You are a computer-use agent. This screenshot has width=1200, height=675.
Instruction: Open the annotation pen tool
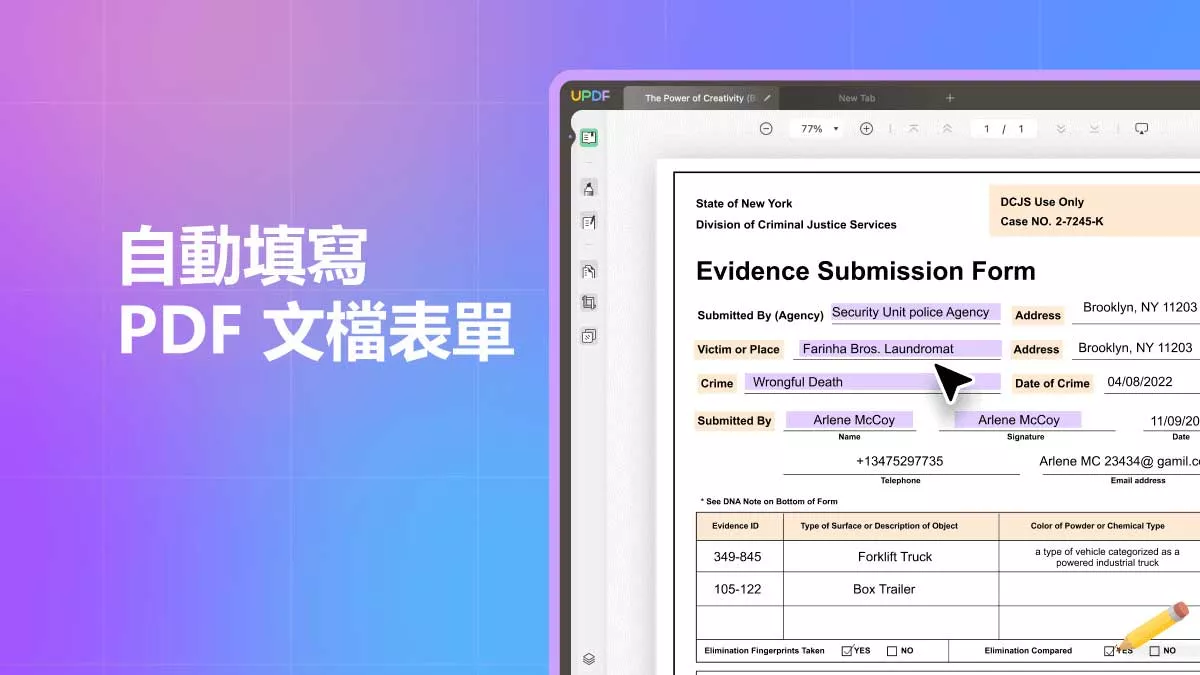coord(589,188)
